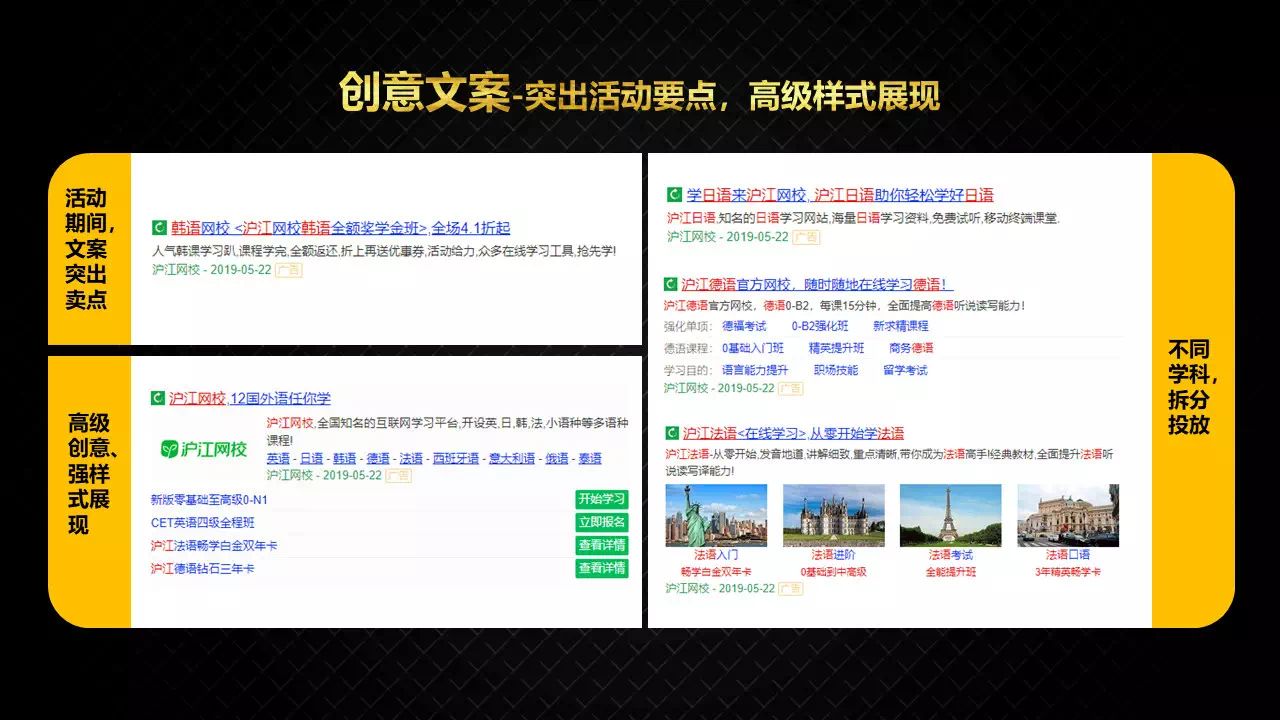Open the 沪江网校,12国外语任你学 title link
The height and width of the screenshot is (720, 1280).
pos(249,398)
